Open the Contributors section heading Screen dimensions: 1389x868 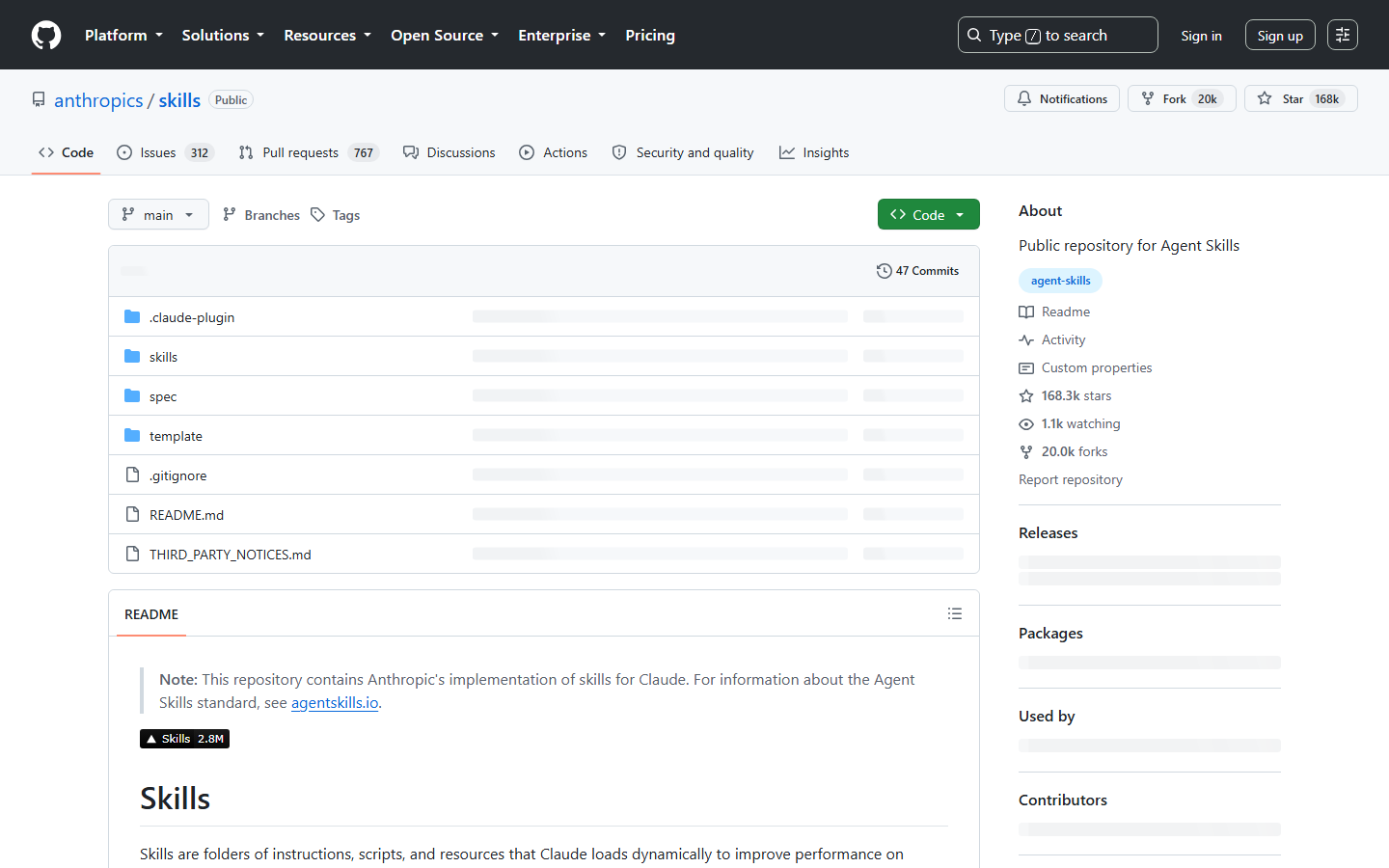click(1063, 800)
